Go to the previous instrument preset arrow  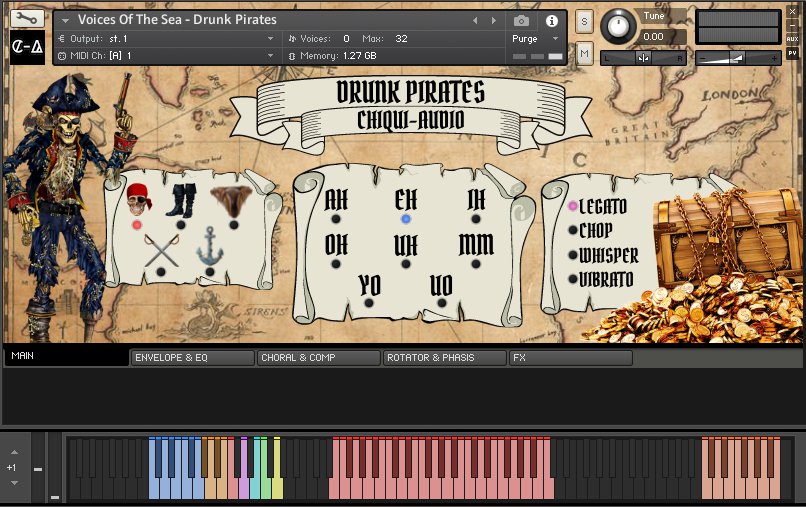475,21
